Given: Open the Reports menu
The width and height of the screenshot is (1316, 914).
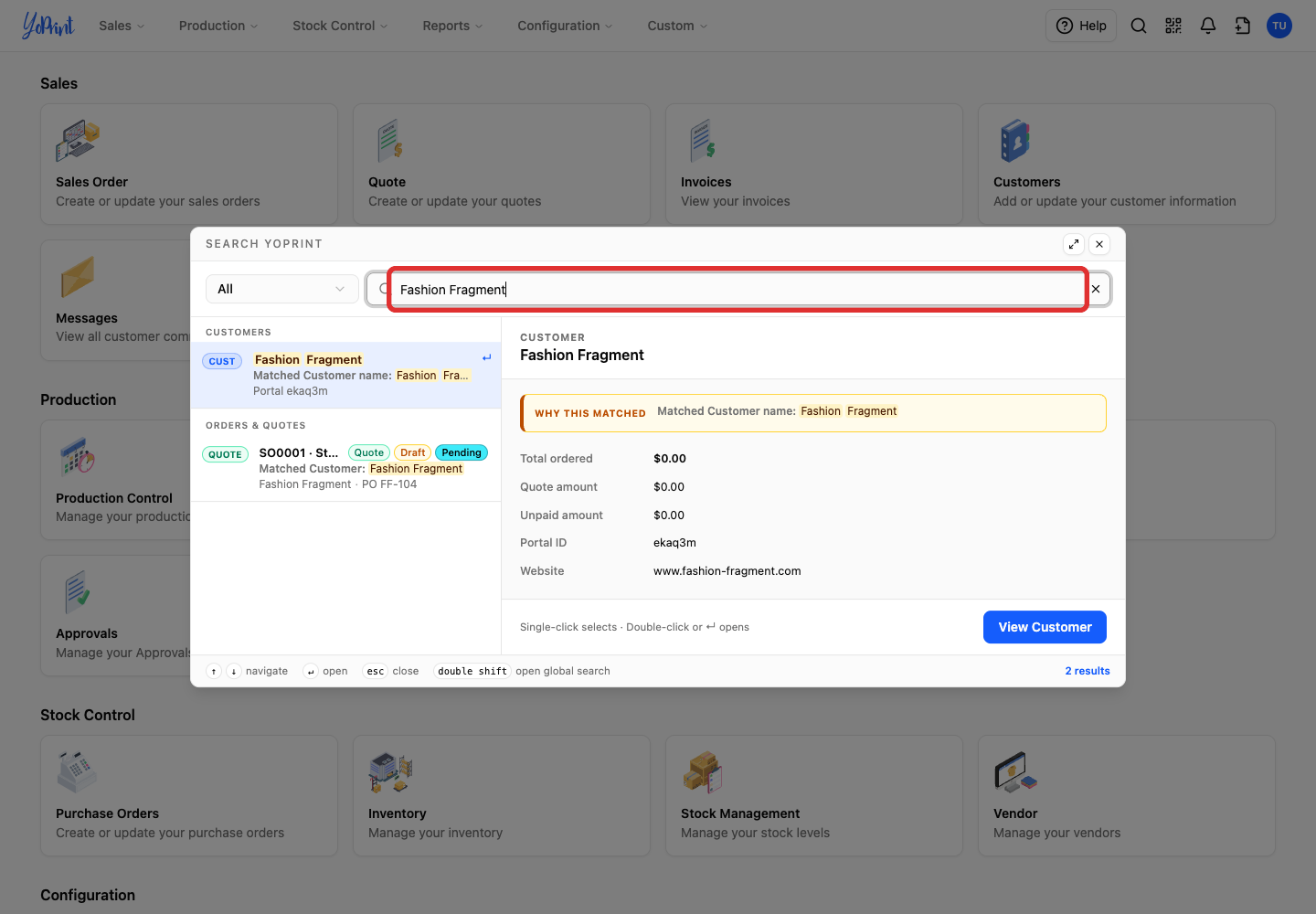Looking at the screenshot, I should click(452, 26).
